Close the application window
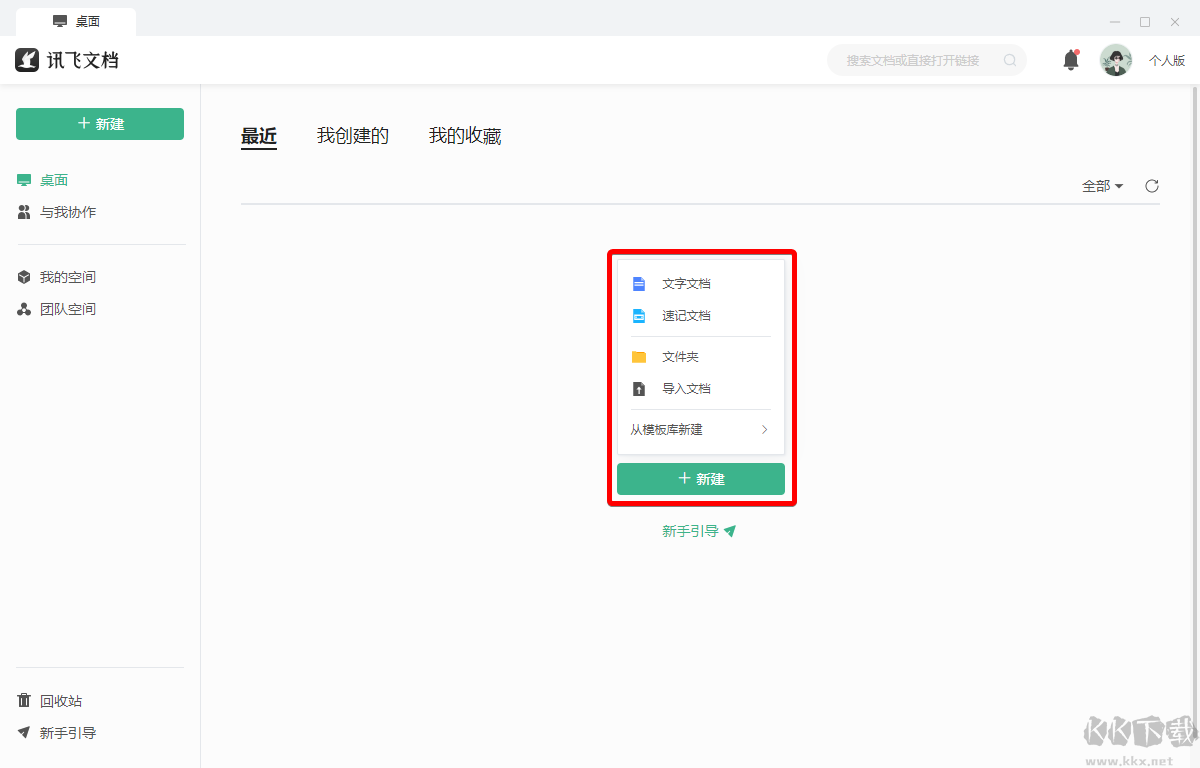 click(x=1175, y=22)
